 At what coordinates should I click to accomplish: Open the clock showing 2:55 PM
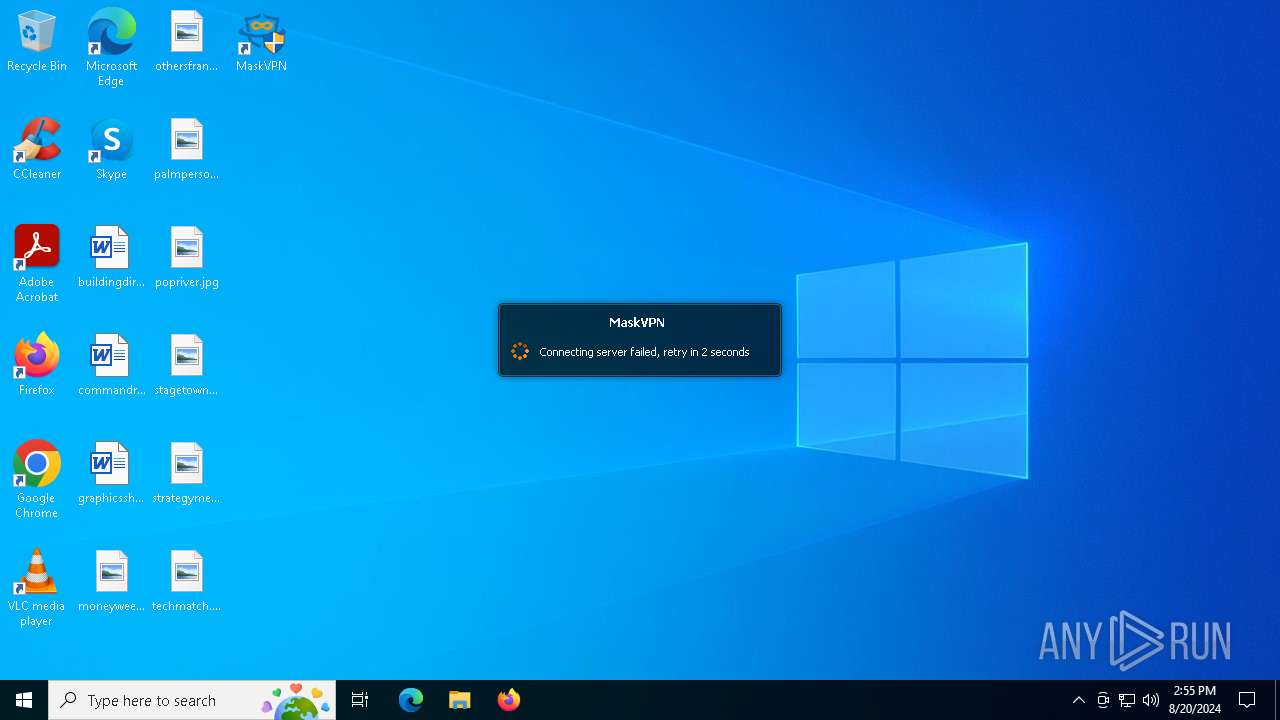1195,700
